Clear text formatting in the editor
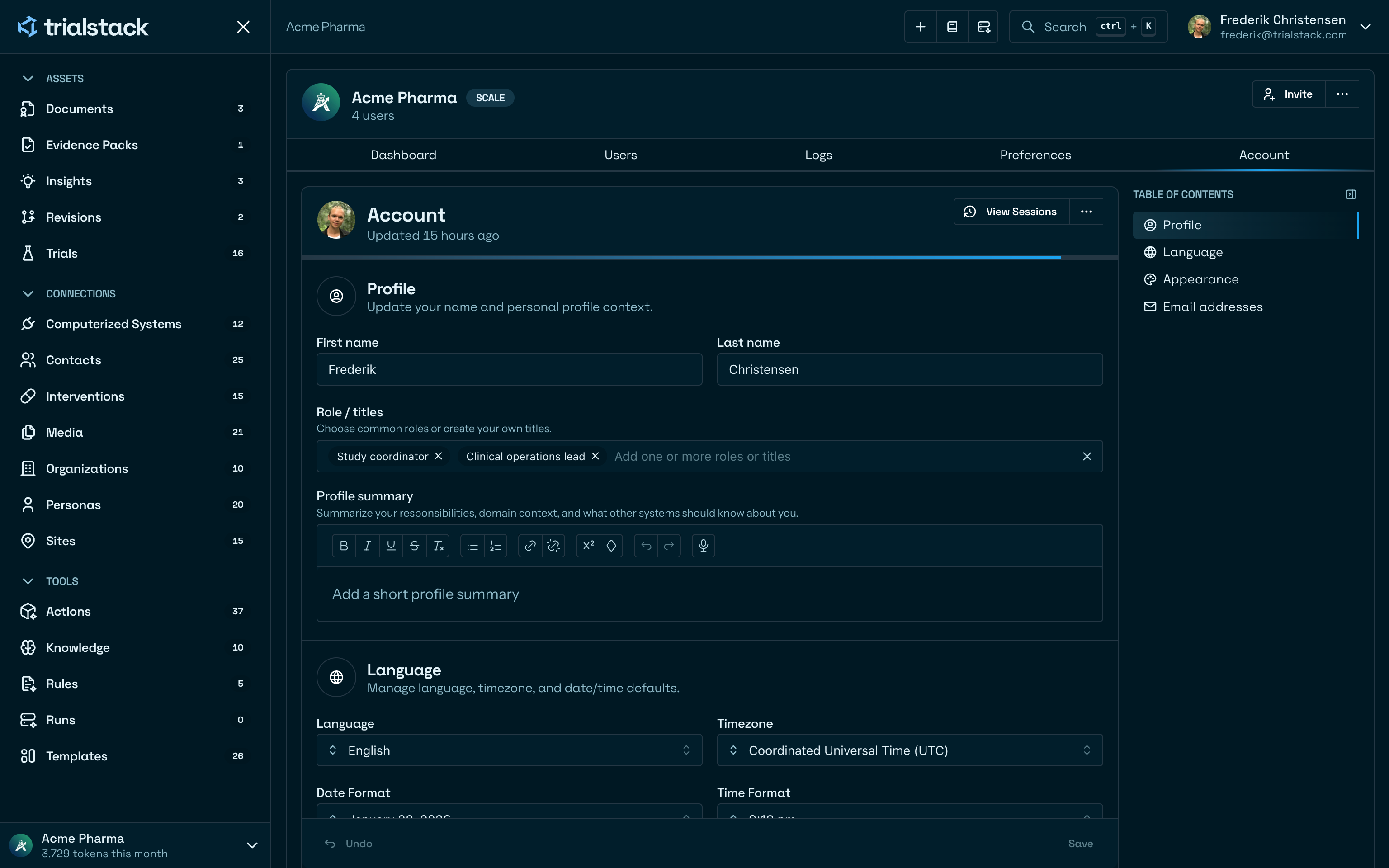Screen dimensions: 1389x868 pyautogui.click(x=438, y=545)
